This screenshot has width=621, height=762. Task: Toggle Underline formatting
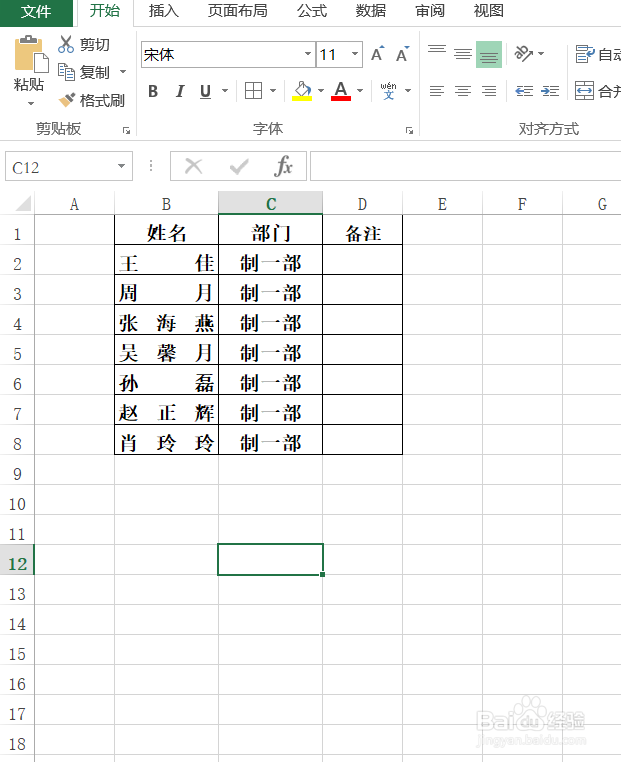click(206, 91)
